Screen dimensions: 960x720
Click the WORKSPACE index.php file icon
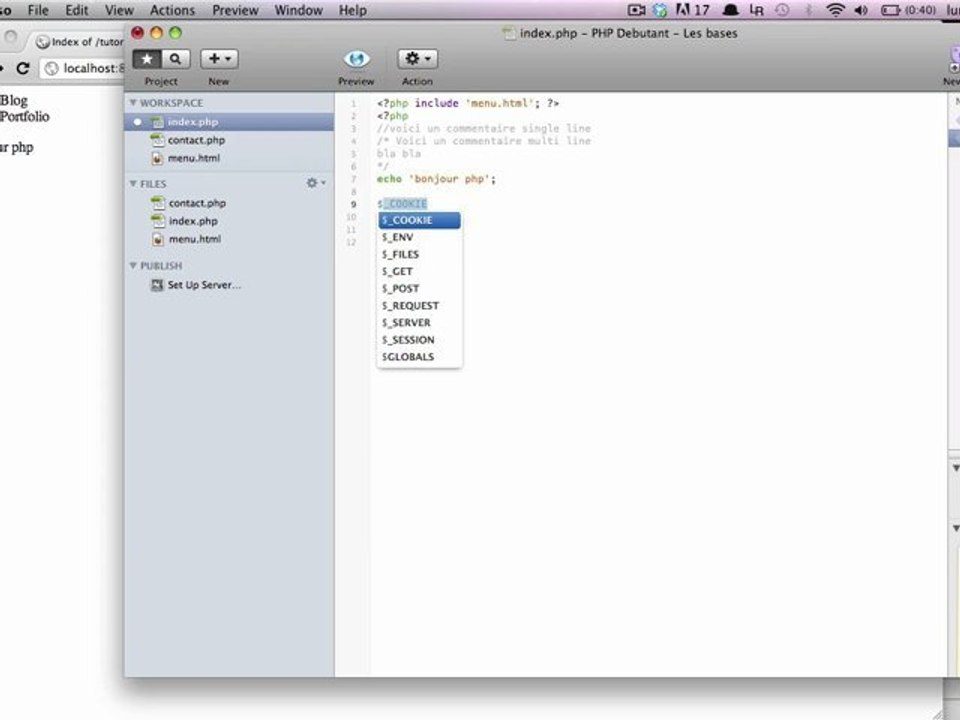157,122
